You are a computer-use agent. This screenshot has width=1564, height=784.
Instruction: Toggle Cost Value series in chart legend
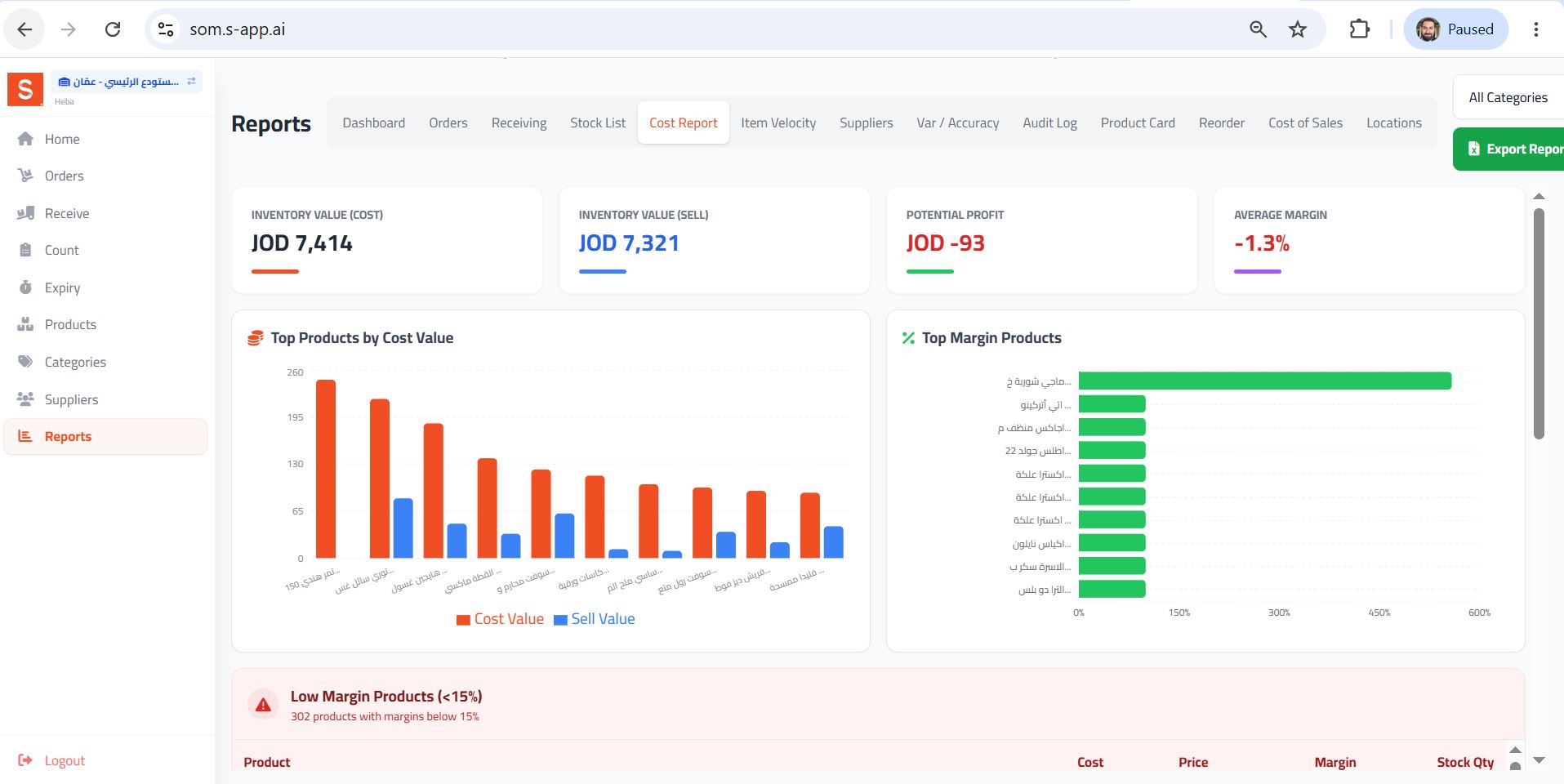pyautogui.click(x=500, y=619)
